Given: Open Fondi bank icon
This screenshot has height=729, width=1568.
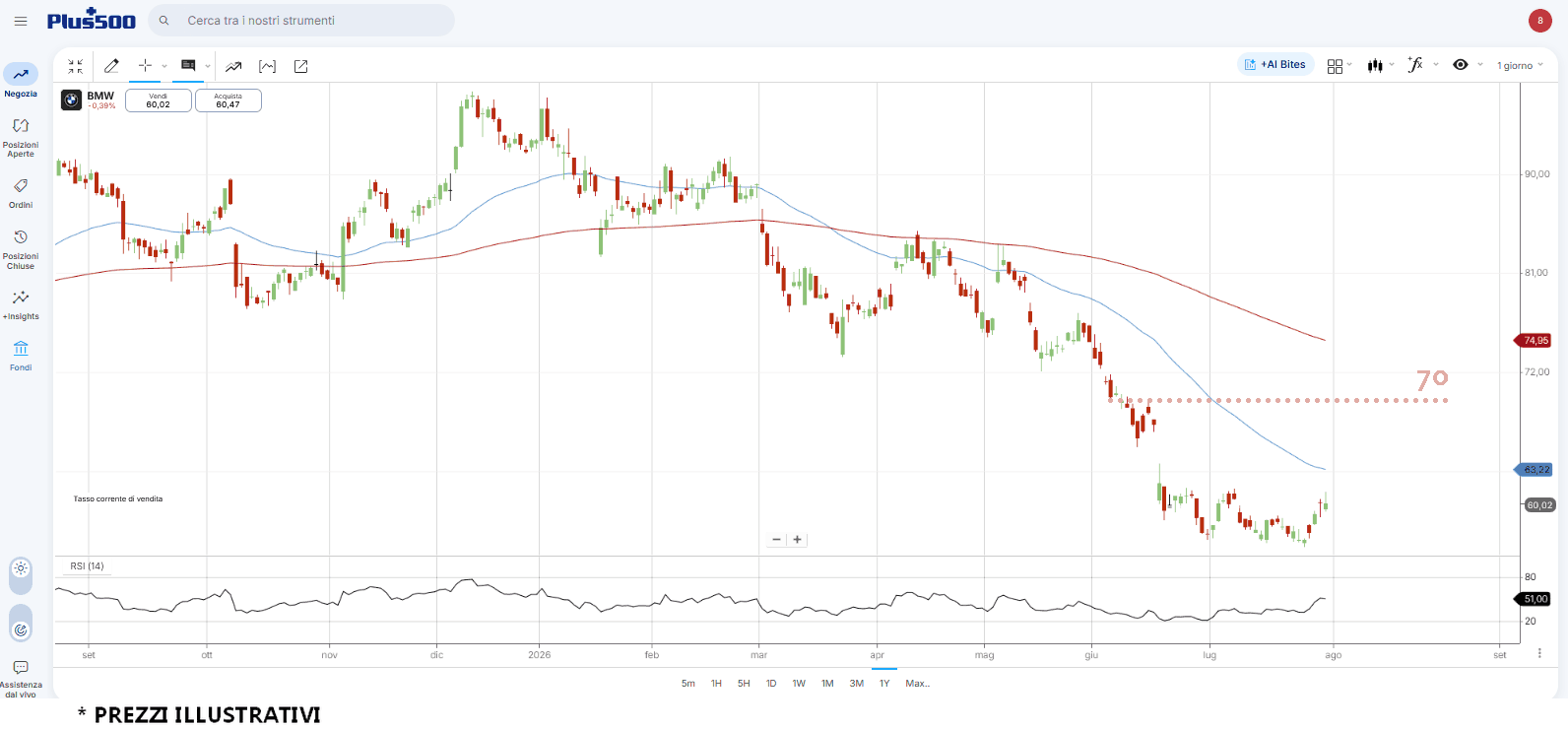Looking at the screenshot, I should [x=21, y=349].
